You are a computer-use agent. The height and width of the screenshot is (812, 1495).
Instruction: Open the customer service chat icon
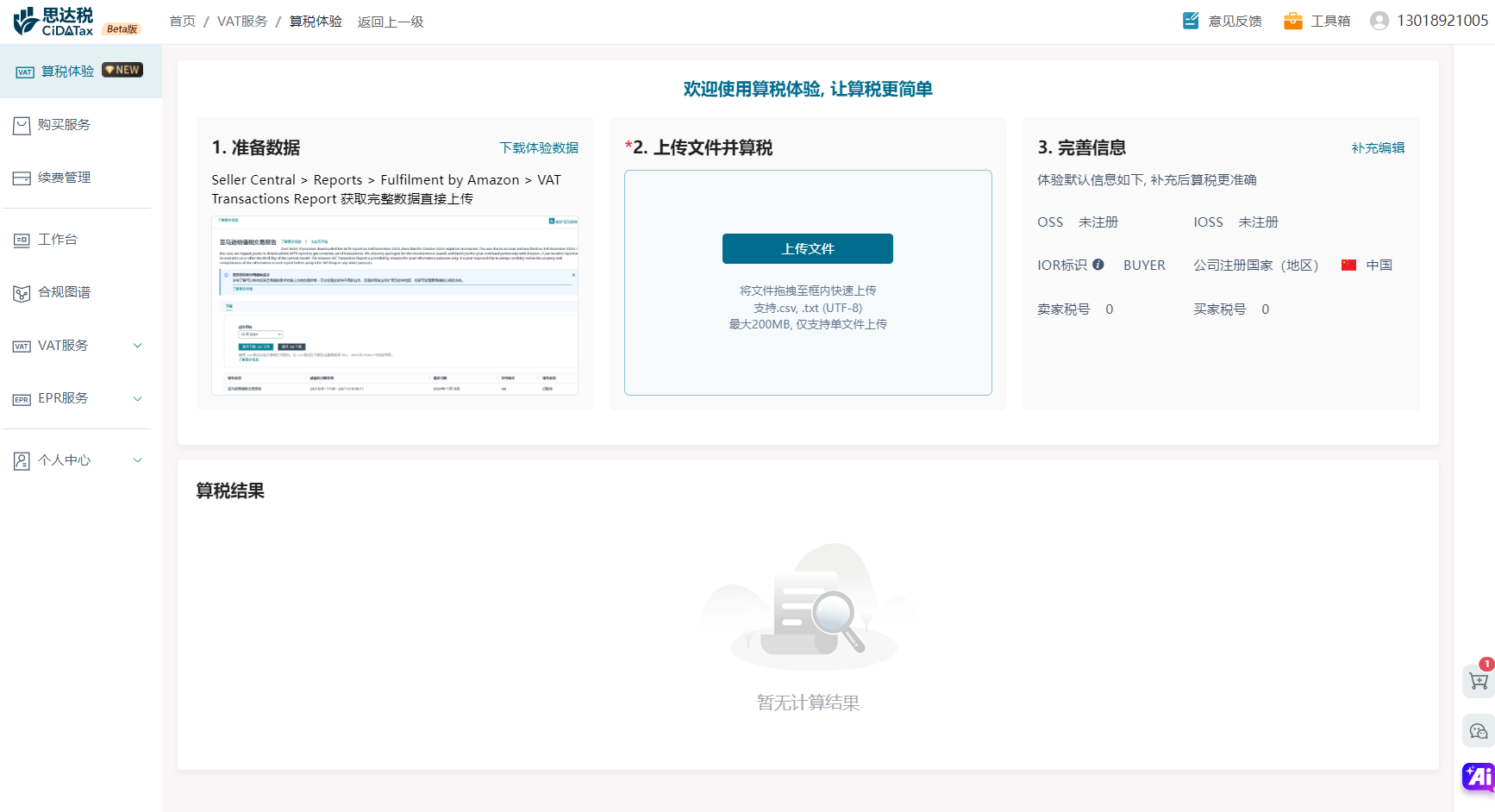[1479, 732]
